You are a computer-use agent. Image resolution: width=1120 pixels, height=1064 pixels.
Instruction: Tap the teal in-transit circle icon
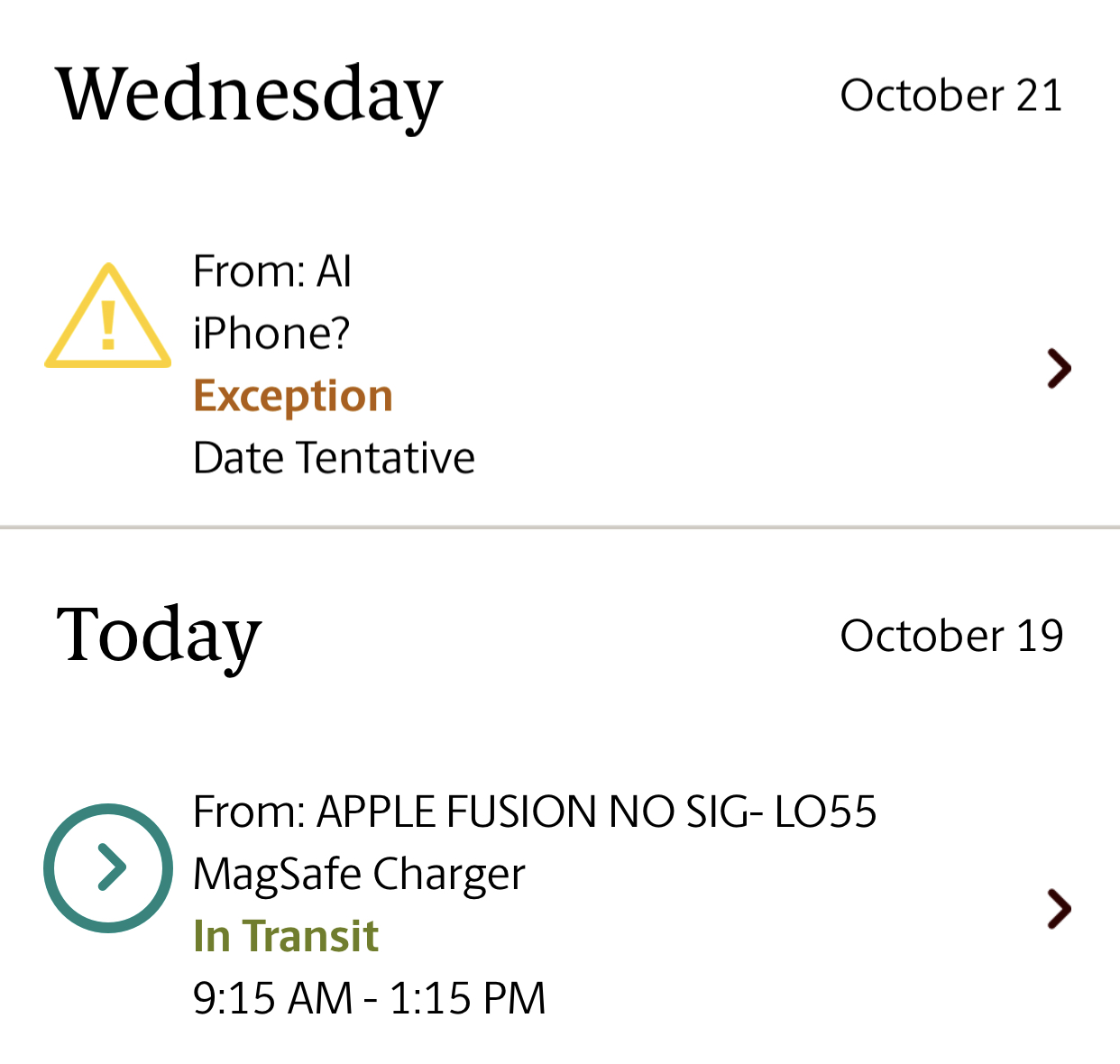(x=108, y=867)
